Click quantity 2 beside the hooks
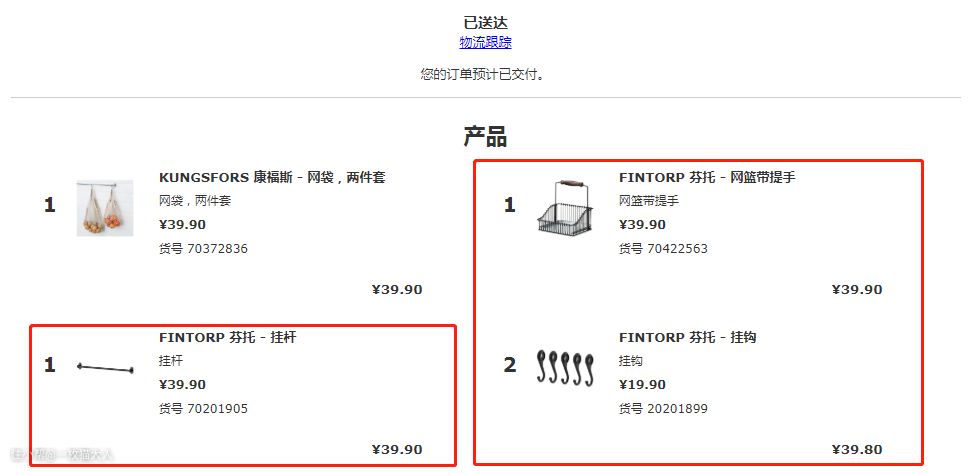 (510, 365)
